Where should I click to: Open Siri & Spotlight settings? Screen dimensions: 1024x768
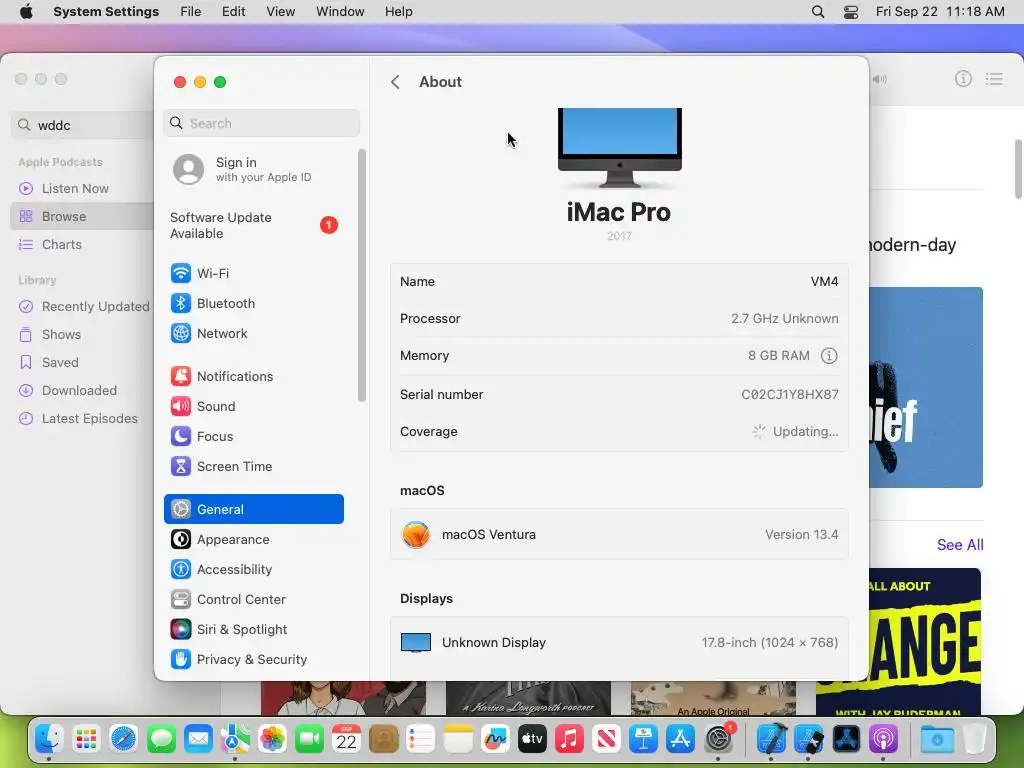coord(253,630)
